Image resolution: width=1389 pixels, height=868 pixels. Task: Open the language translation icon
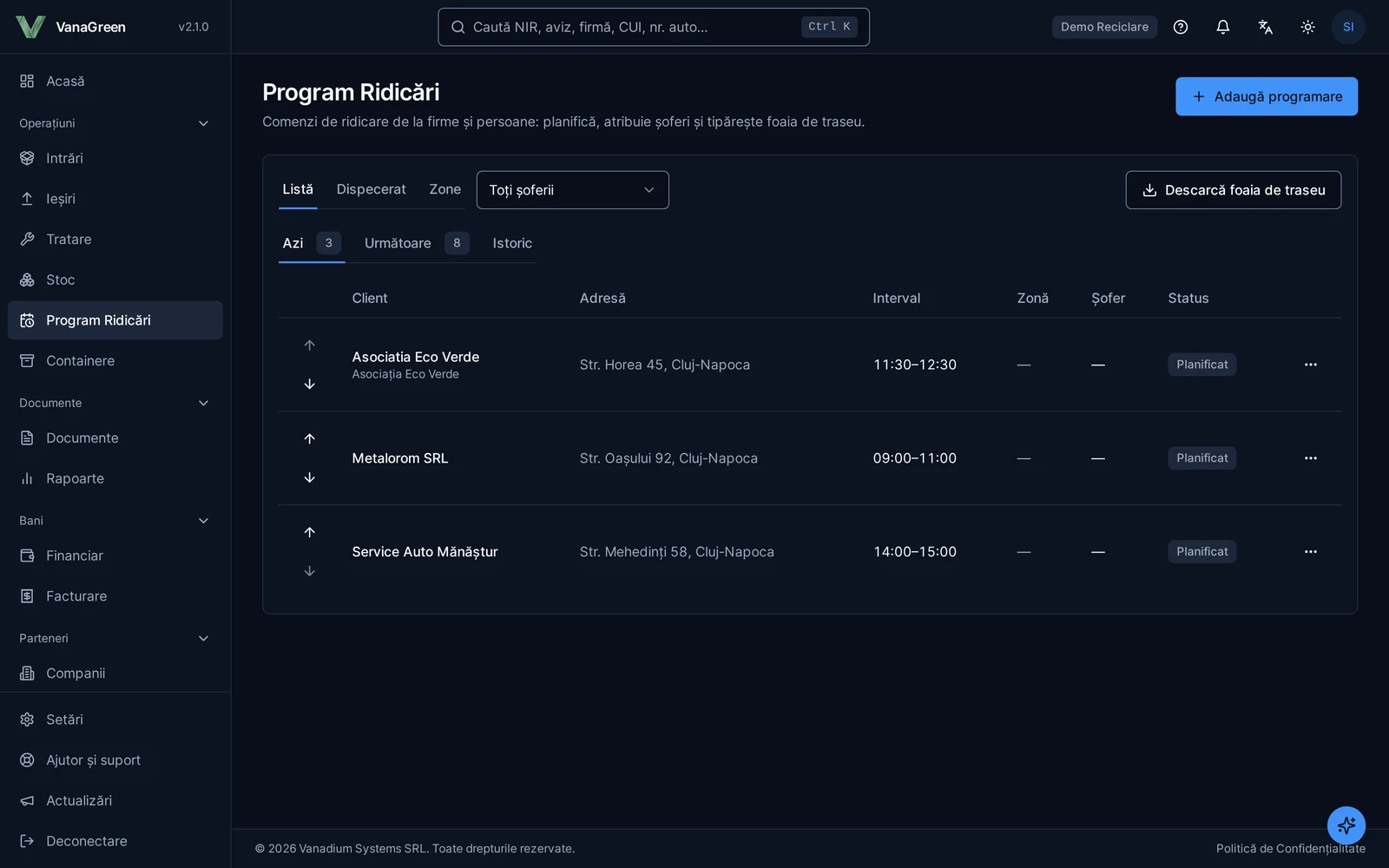1266,27
